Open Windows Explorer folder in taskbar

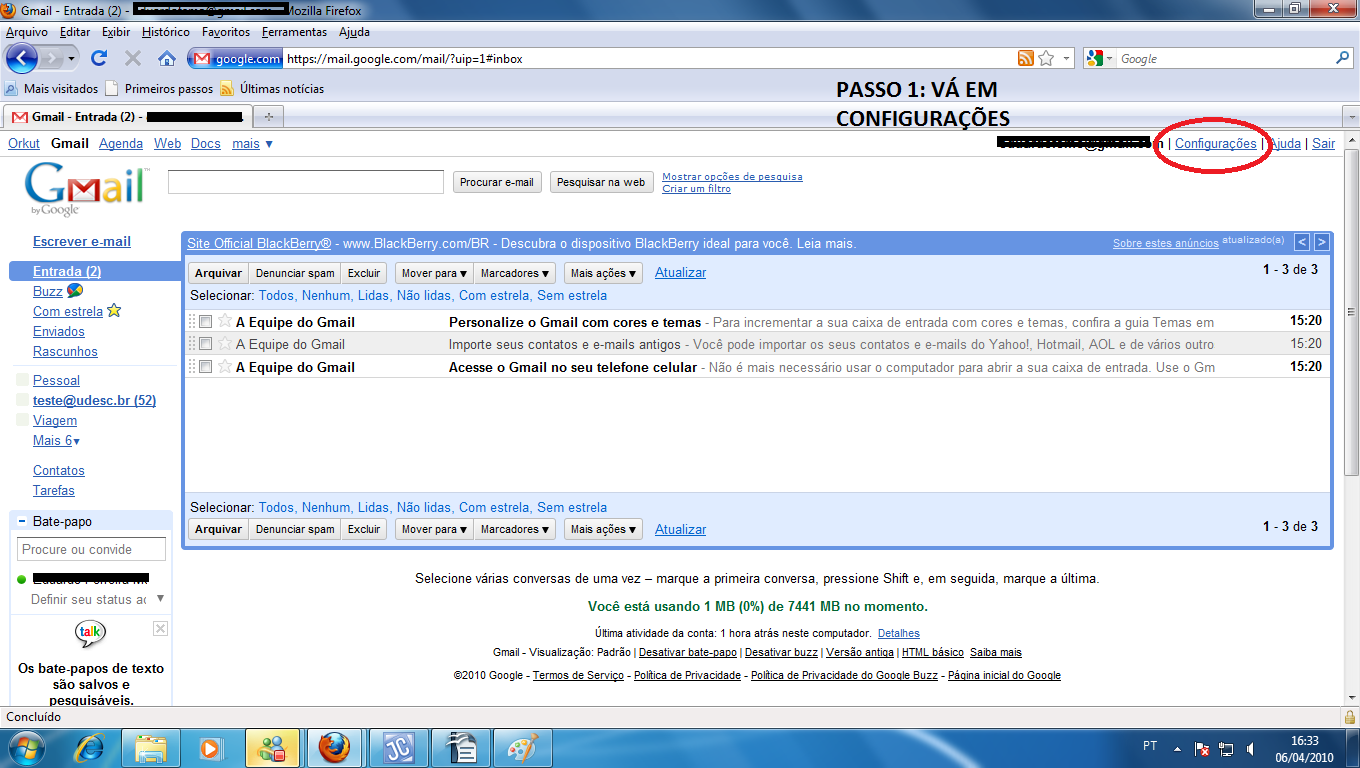point(151,748)
